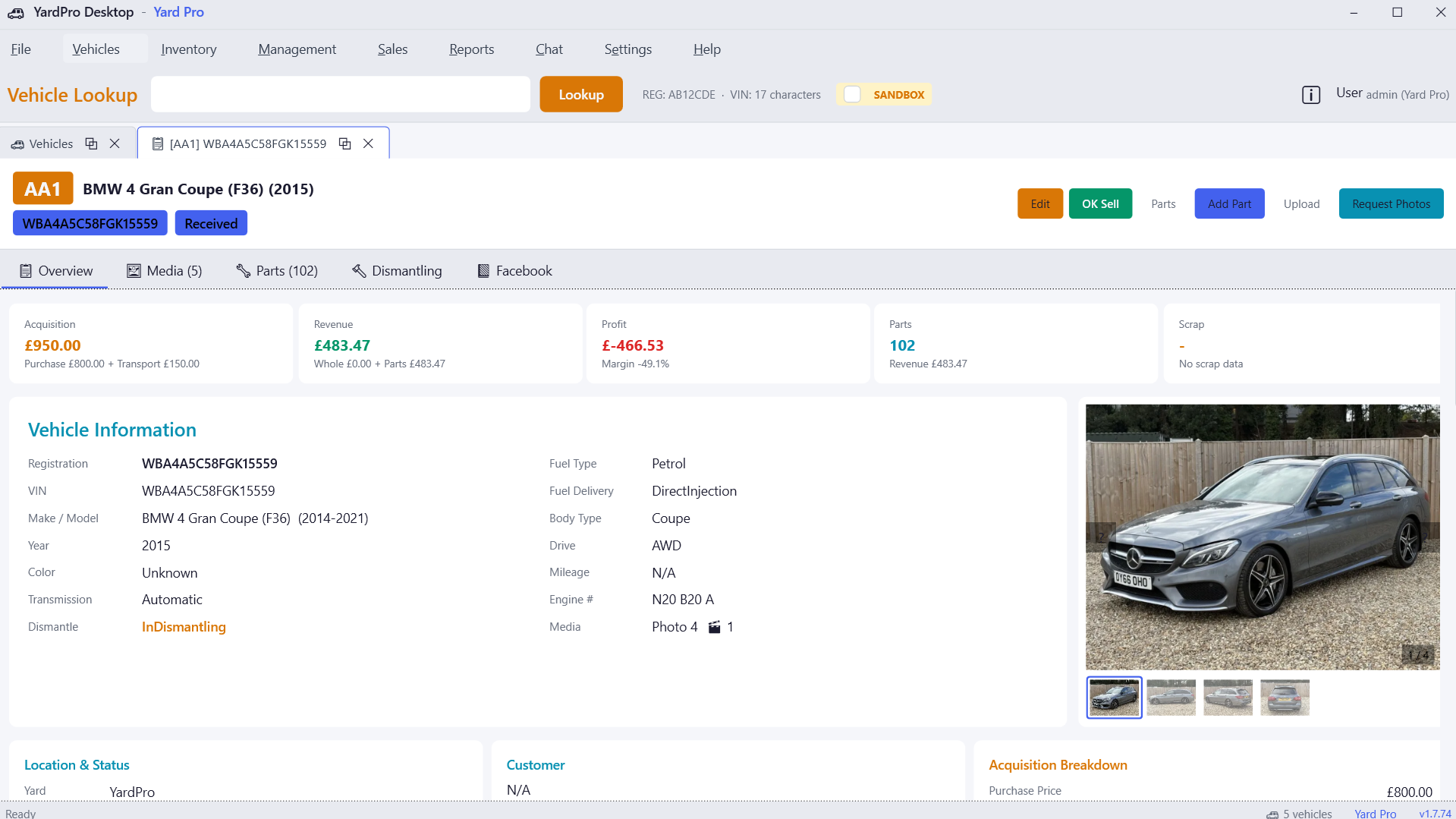The width and height of the screenshot is (1456, 819).
Task: Click the Photo 4 media count
Action: click(x=675, y=627)
